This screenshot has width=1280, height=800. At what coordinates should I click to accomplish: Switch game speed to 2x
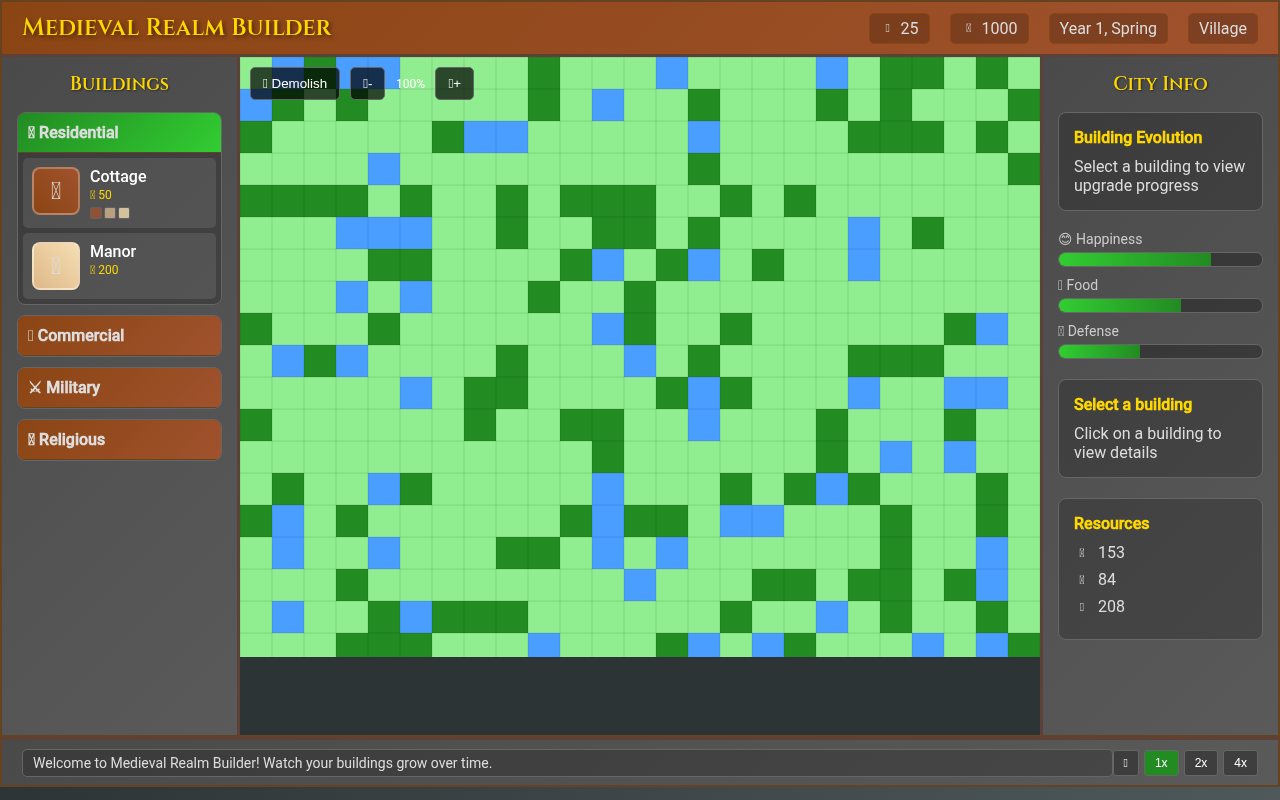1200,762
